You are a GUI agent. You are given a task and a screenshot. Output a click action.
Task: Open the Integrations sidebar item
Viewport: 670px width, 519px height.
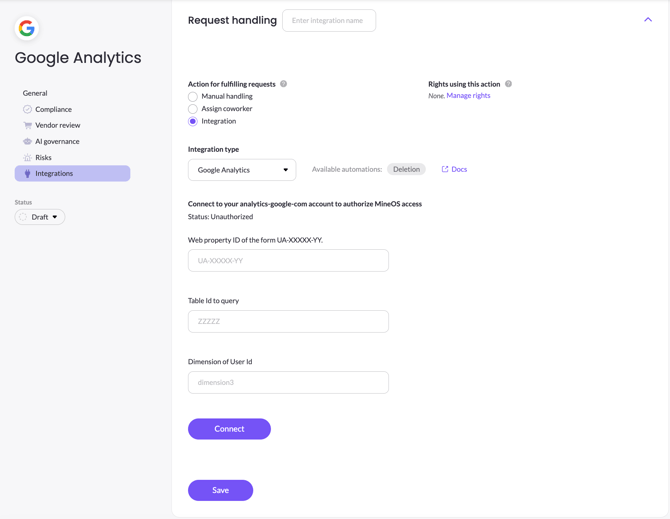point(72,173)
